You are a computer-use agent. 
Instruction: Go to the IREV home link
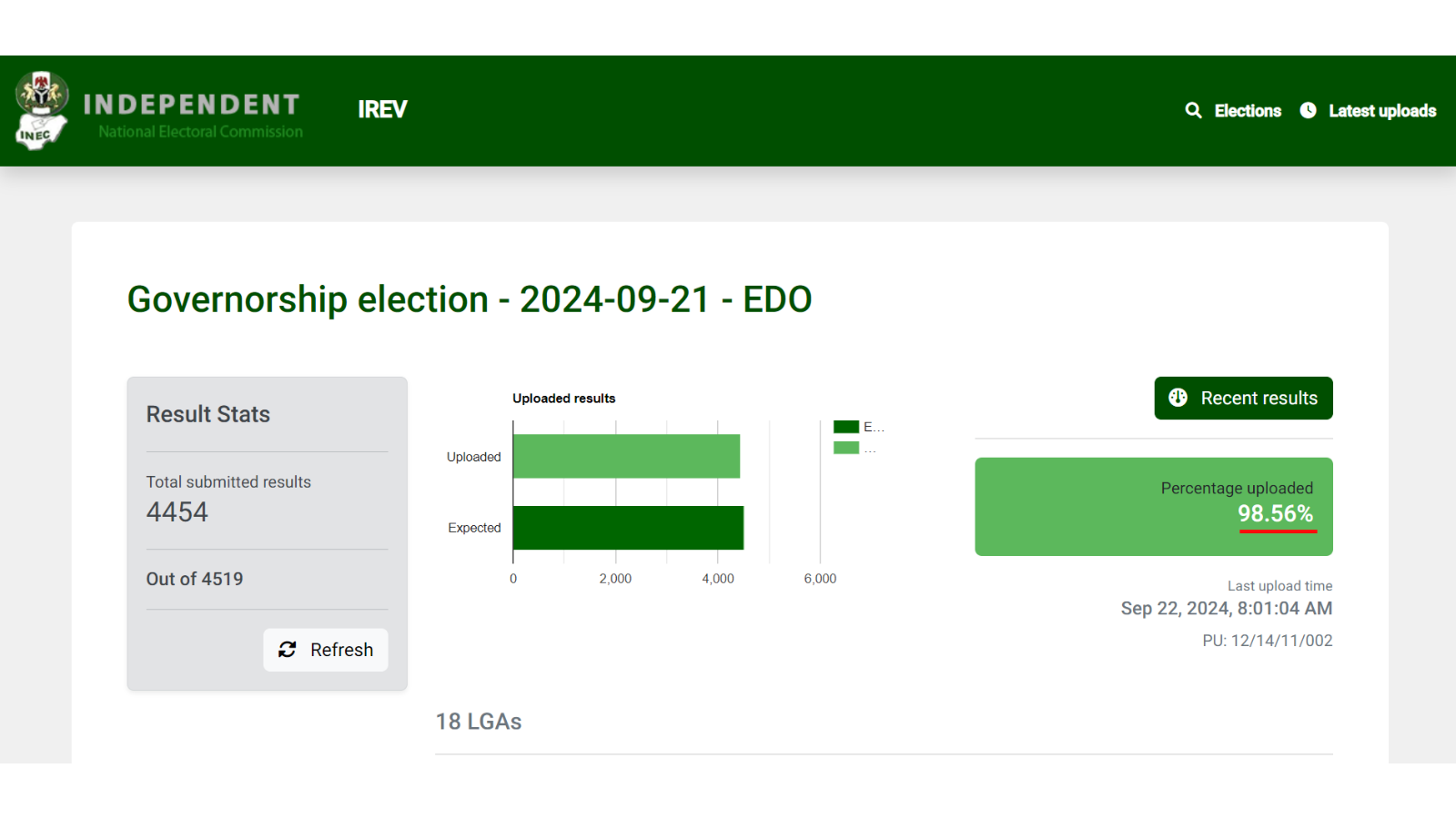pos(382,109)
